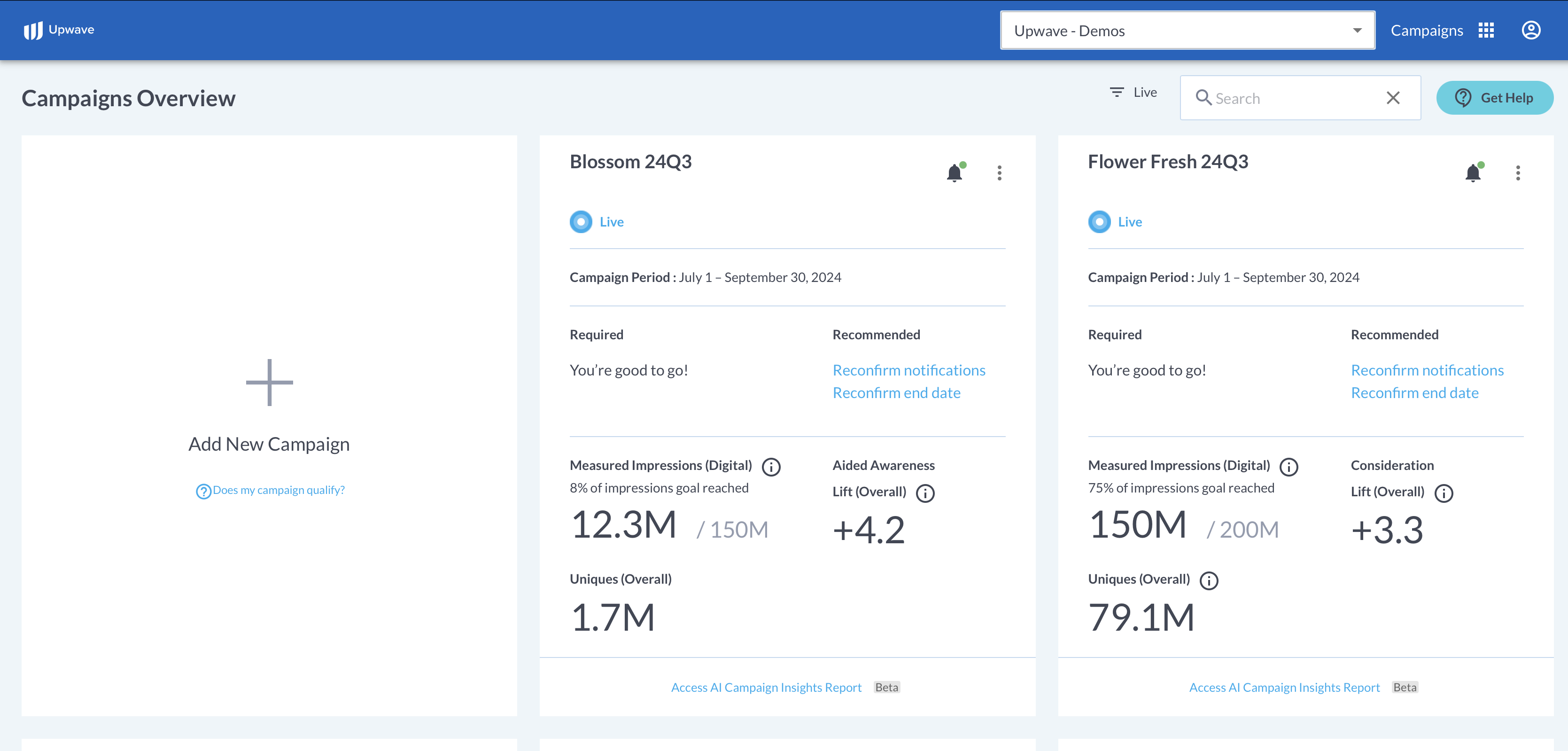Image resolution: width=1568 pixels, height=751 pixels.
Task: Click the +3.3 Consideration lift value
Action: point(1387,530)
